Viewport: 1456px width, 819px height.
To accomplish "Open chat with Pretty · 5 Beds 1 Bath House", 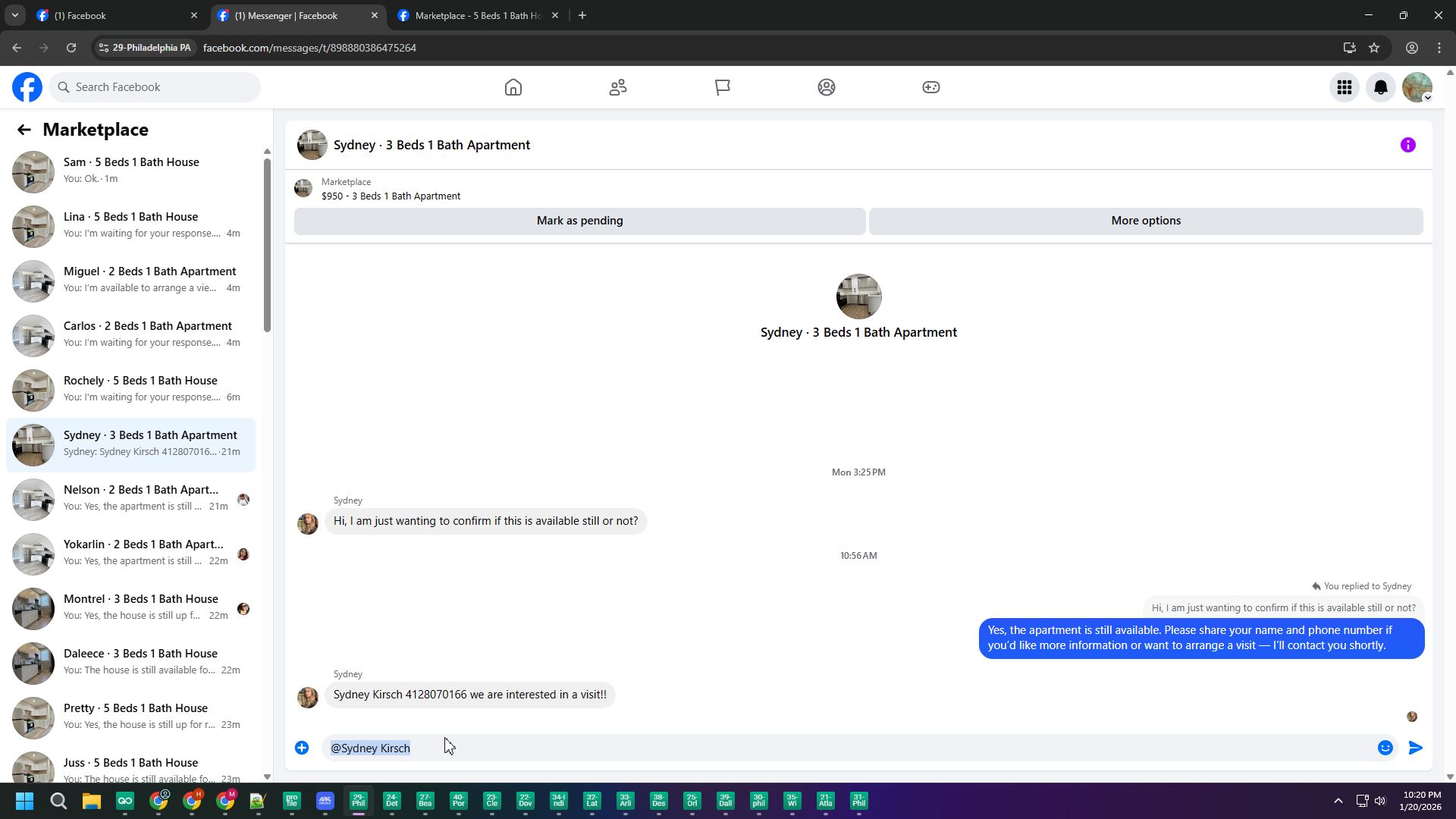I will click(x=130, y=717).
